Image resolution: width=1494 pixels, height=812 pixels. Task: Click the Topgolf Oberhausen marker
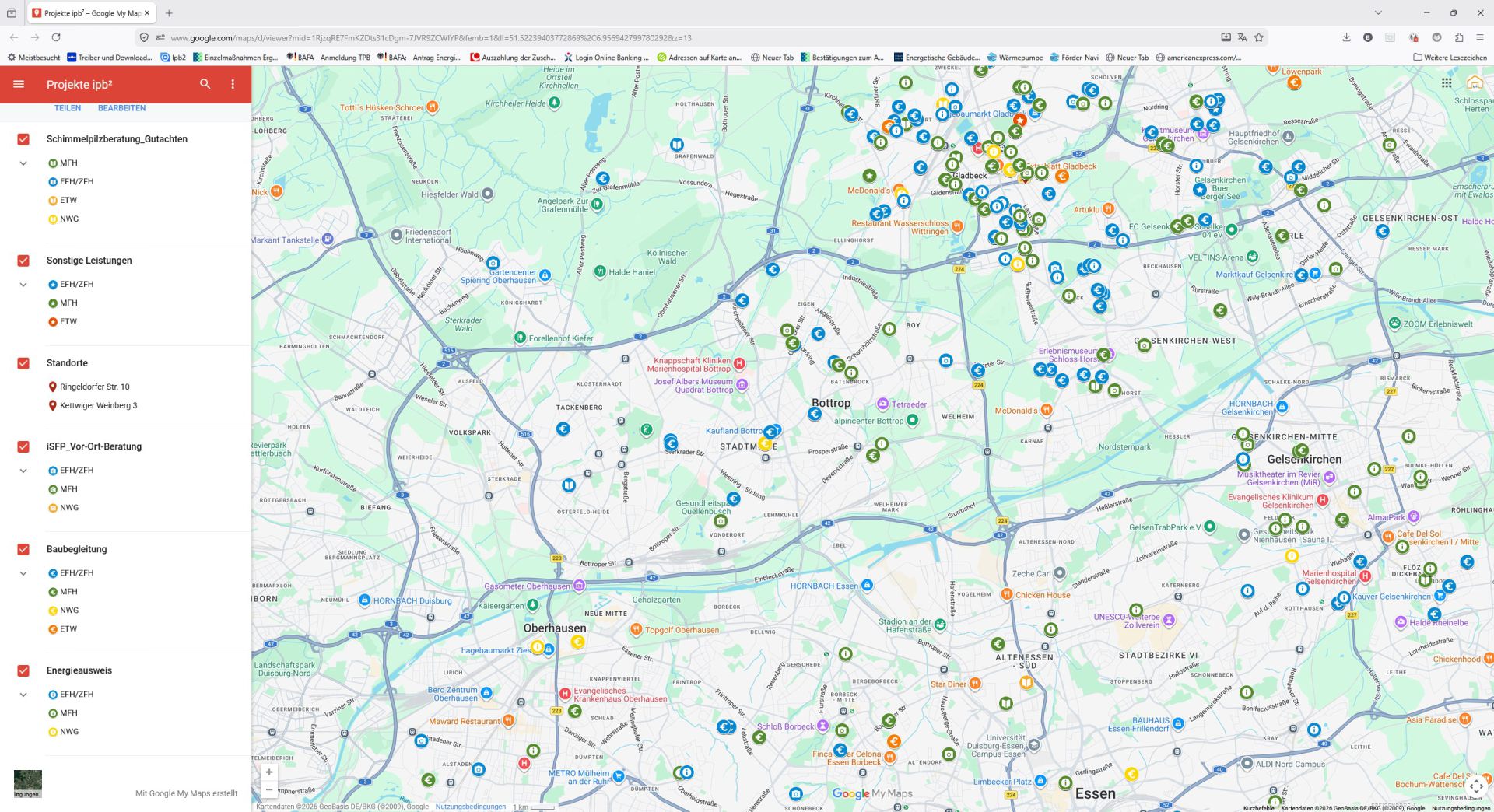pyautogui.click(x=637, y=629)
